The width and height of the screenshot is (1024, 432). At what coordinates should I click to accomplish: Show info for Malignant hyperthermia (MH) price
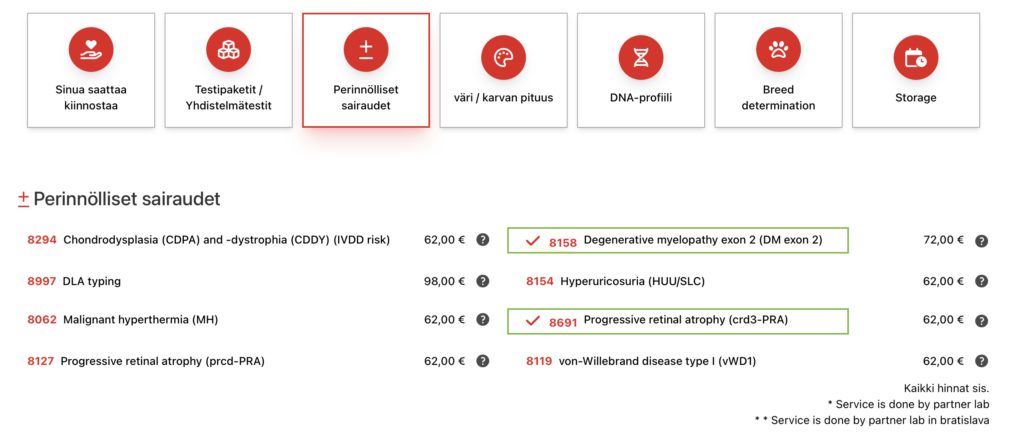point(482,320)
